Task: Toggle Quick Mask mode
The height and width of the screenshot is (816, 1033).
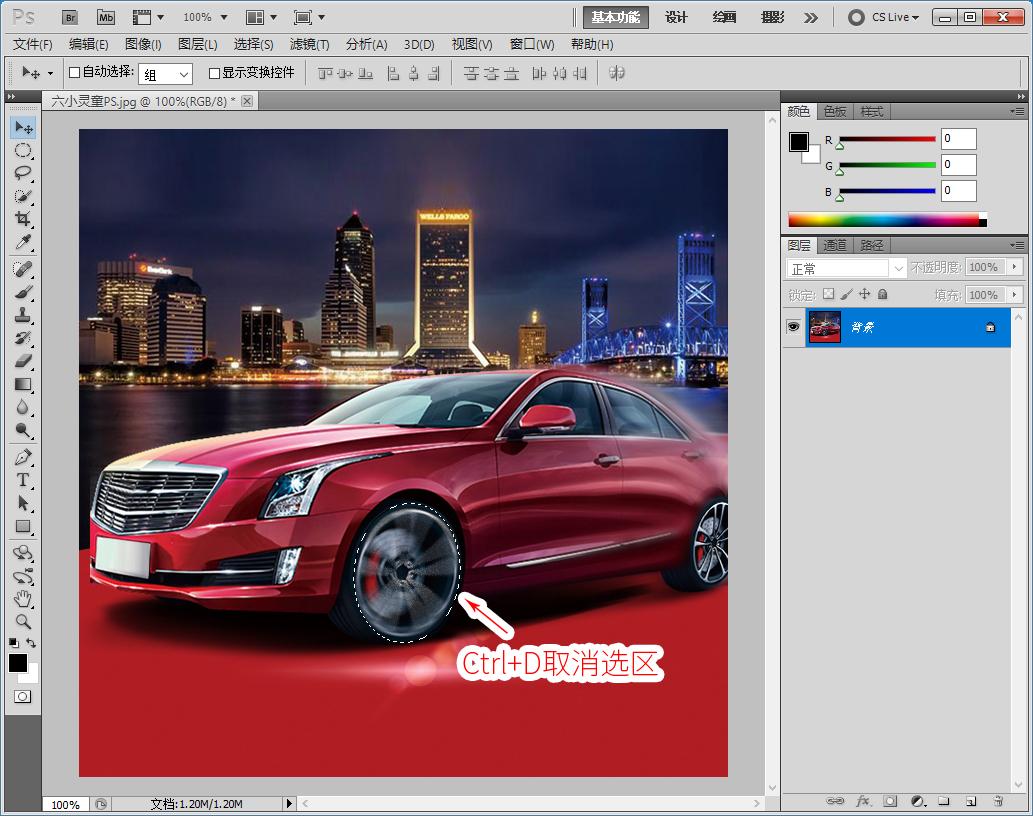Action: tap(22, 696)
